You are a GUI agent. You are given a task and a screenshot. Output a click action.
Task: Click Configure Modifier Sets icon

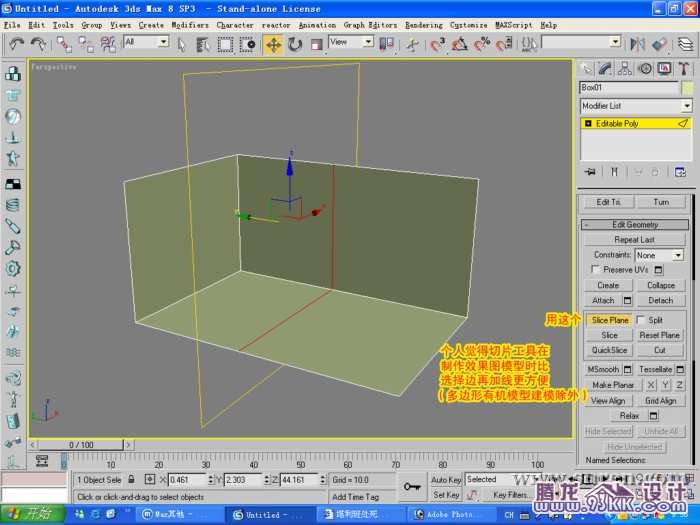(680, 172)
